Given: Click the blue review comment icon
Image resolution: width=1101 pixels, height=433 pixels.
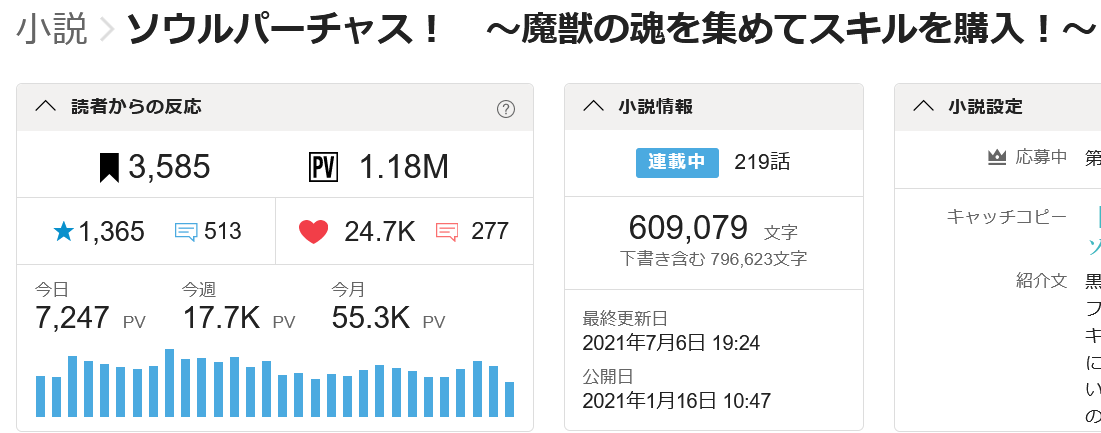Looking at the screenshot, I should (186, 232).
